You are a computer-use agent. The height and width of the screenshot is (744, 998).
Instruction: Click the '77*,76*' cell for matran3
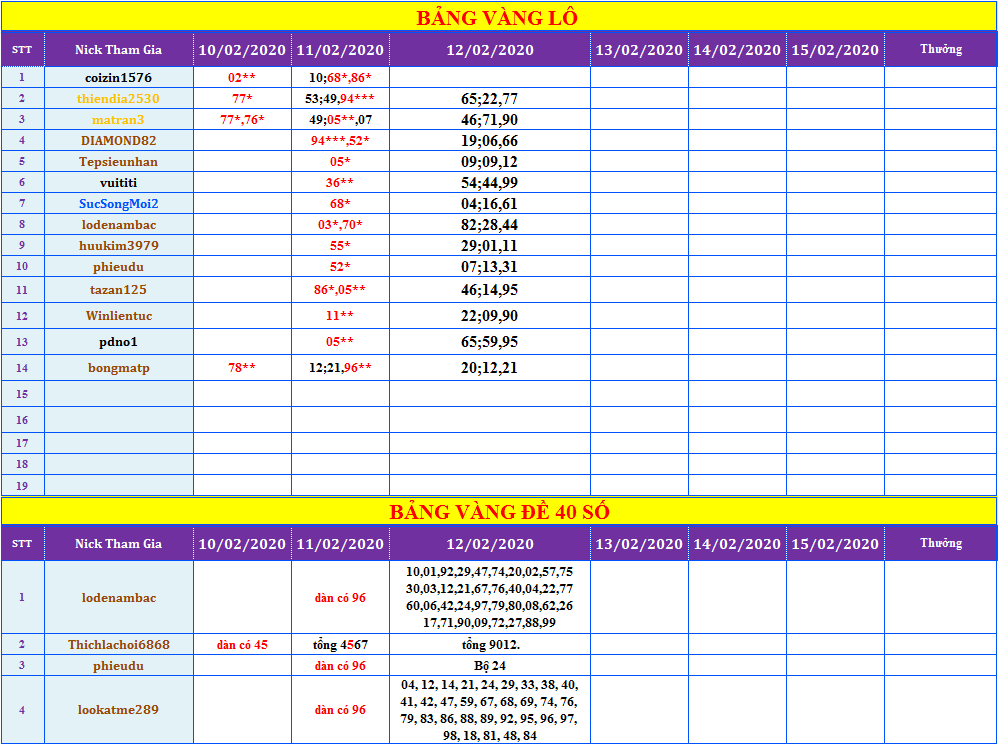(x=242, y=119)
